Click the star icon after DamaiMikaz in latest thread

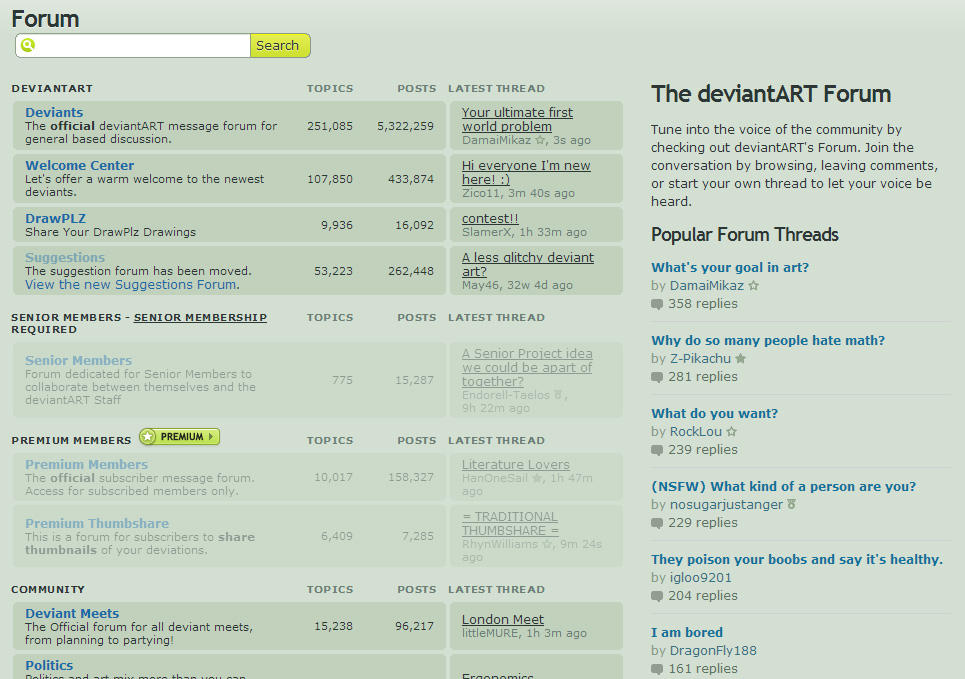(540, 140)
